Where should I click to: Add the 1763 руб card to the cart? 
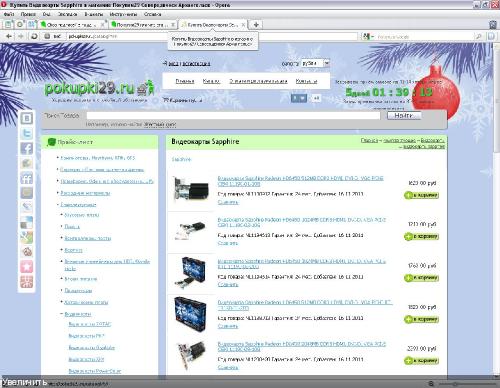click(421, 278)
